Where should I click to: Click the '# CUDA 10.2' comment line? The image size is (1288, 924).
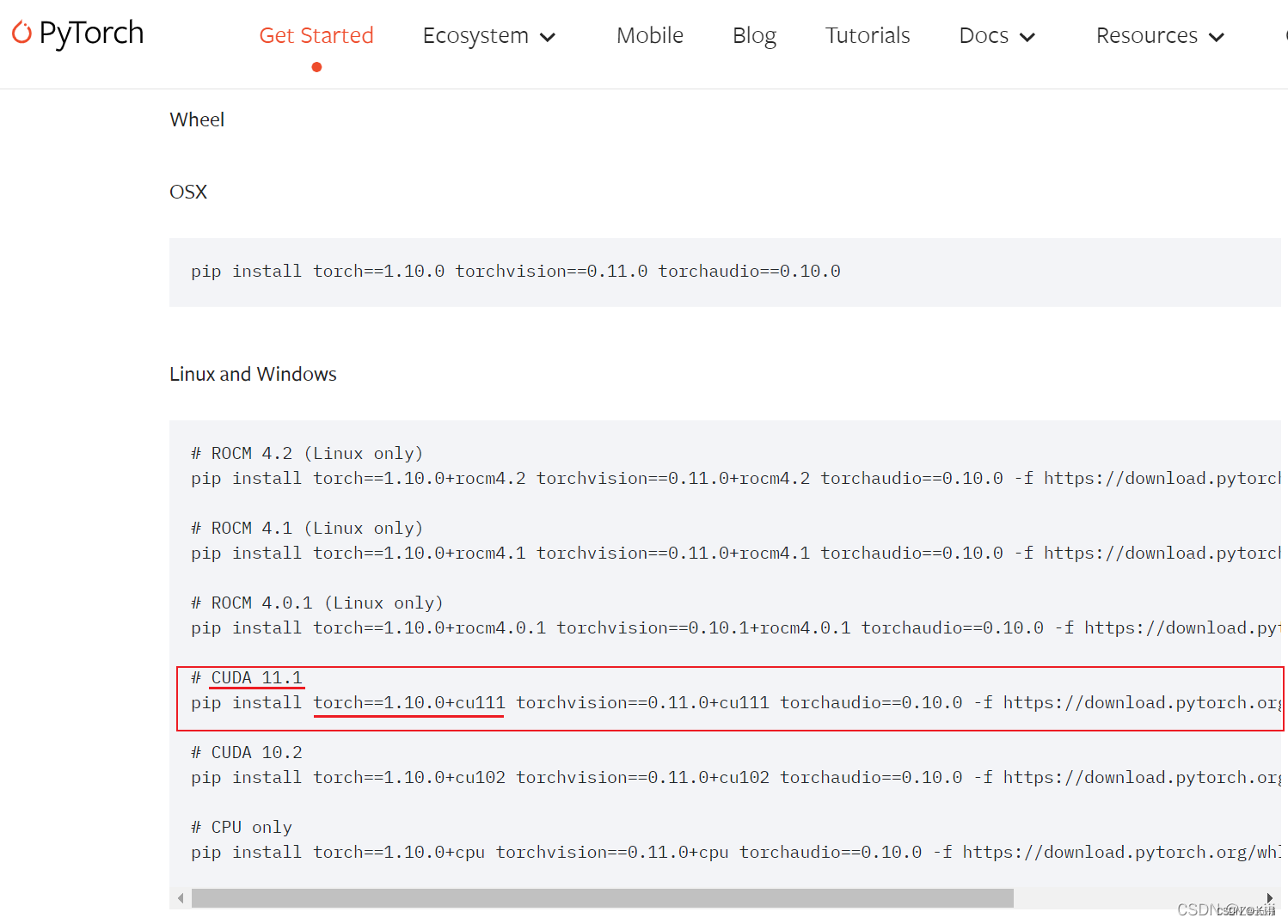247,752
